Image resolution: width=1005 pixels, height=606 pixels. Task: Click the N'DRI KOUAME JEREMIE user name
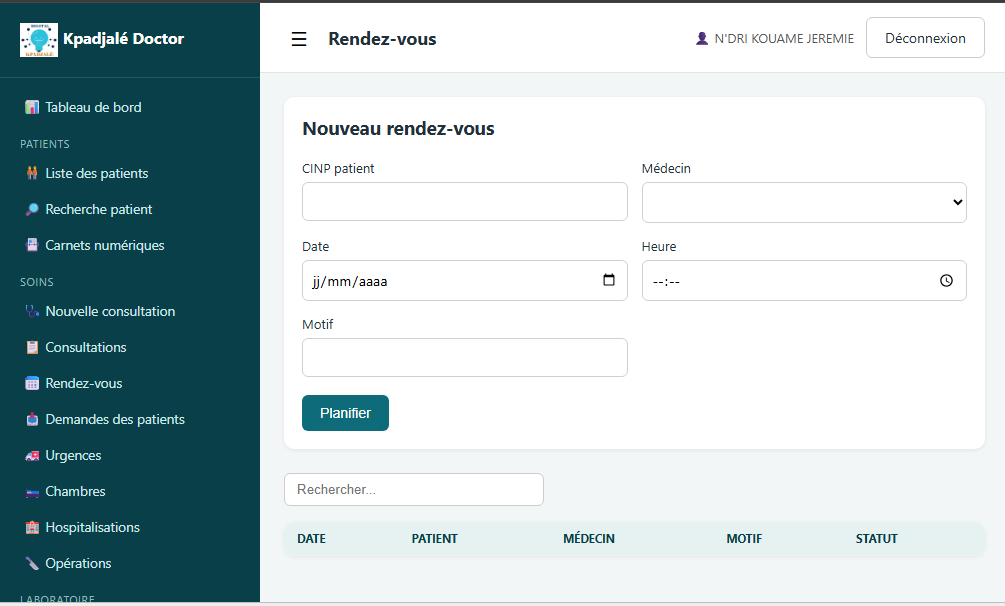784,38
